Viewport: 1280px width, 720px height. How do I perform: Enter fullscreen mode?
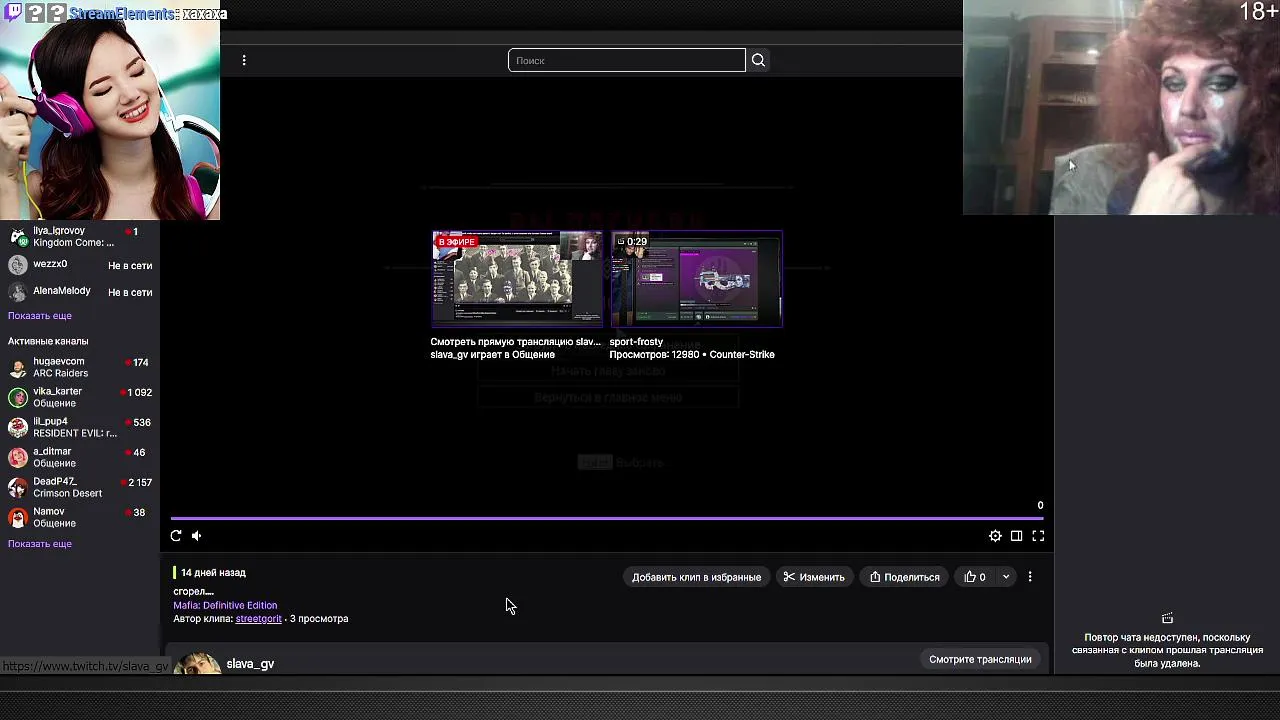[1038, 536]
